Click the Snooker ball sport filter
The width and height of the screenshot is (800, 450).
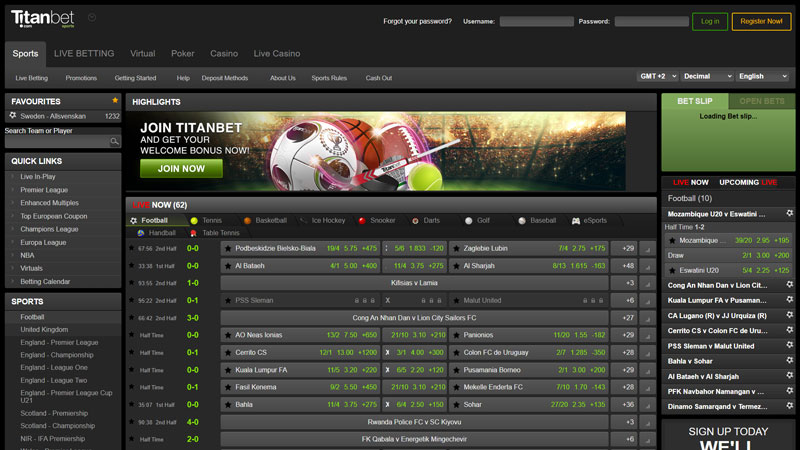362,220
